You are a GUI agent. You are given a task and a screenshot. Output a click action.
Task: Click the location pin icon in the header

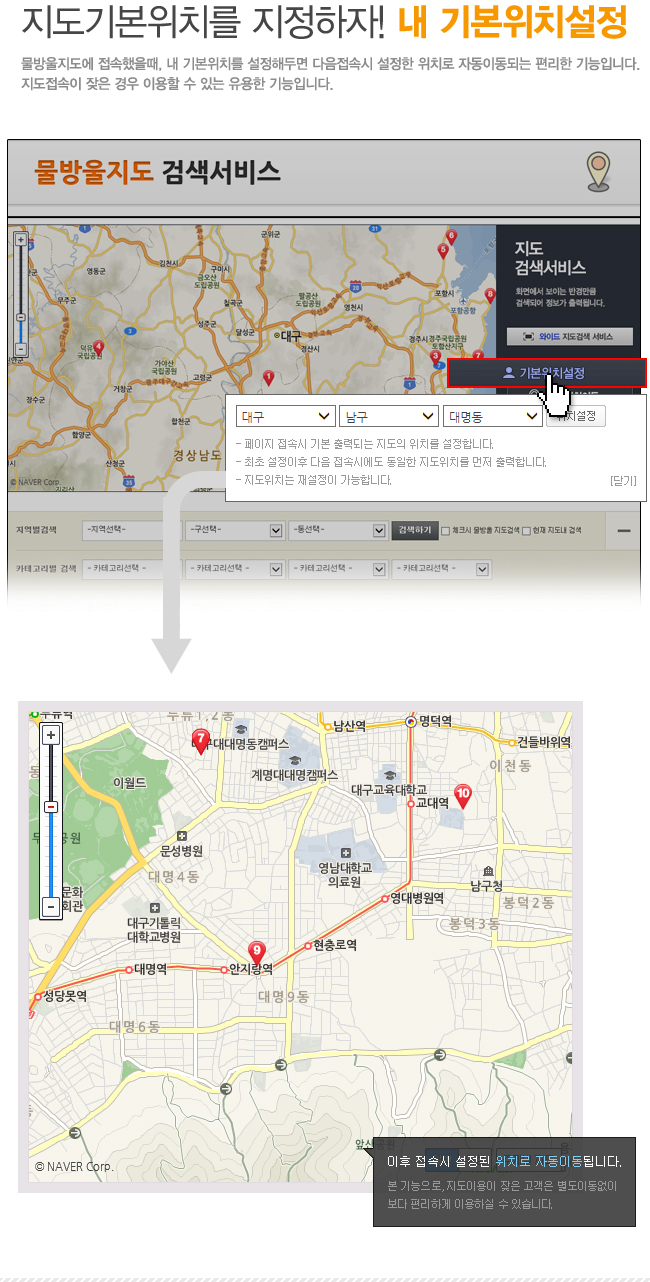pos(598,170)
